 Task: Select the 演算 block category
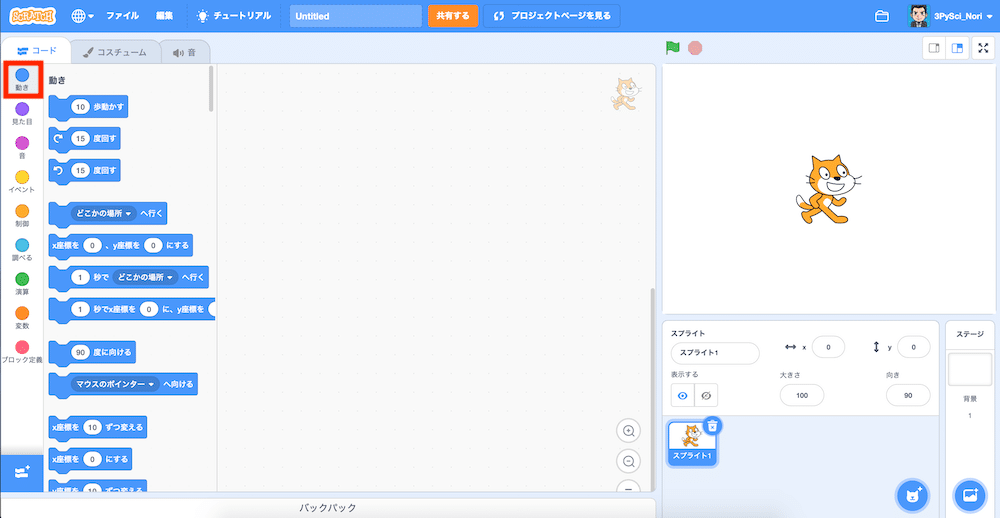coord(22,284)
